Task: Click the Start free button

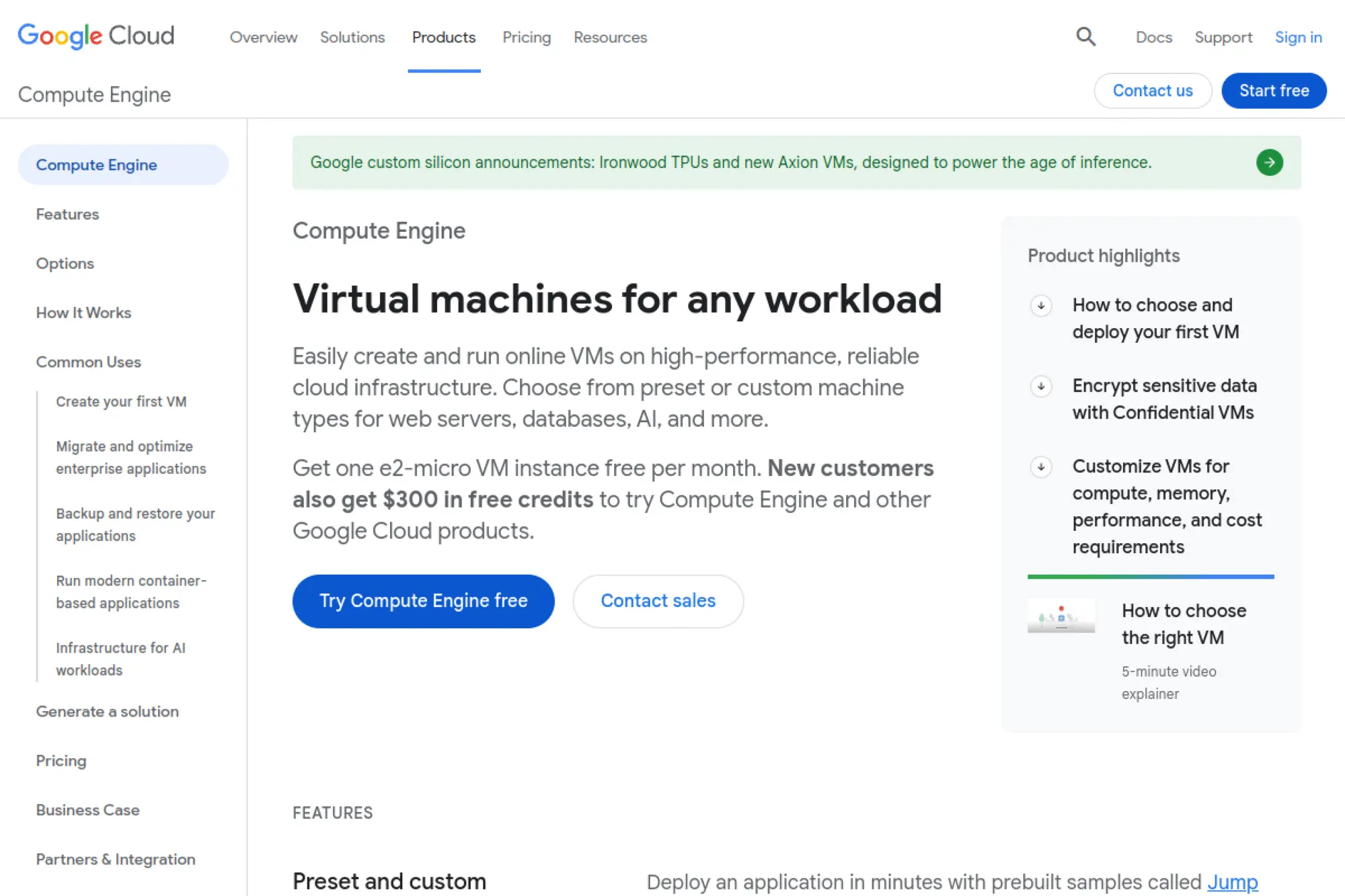Action: (x=1273, y=90)
